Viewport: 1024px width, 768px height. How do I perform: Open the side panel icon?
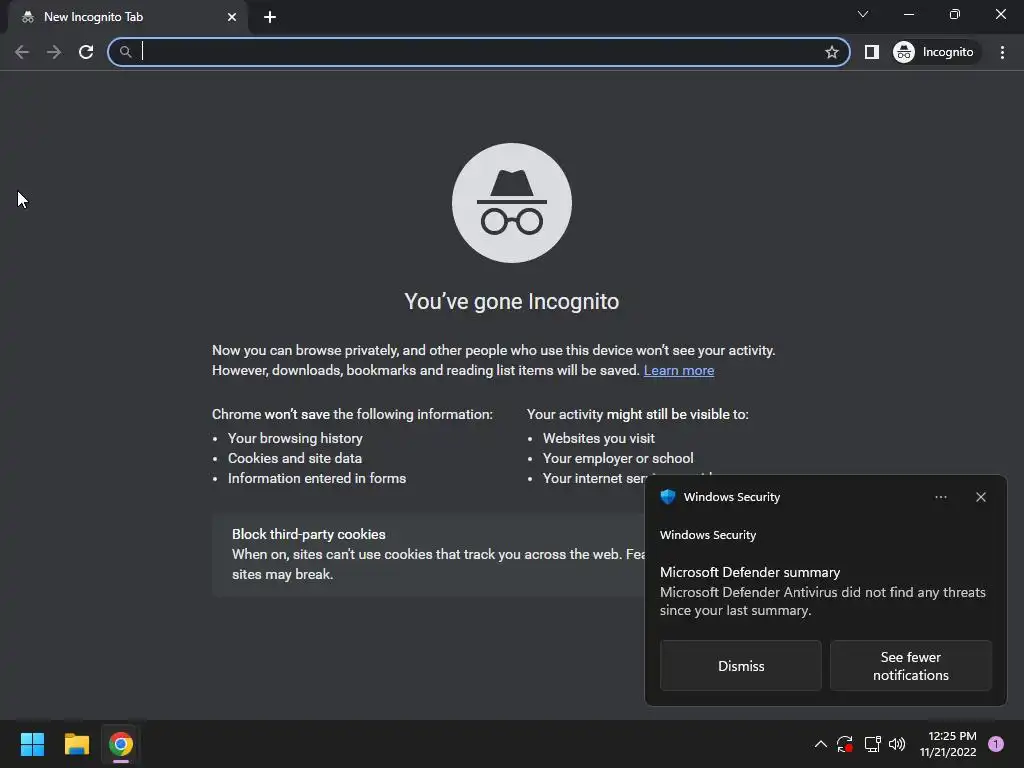click(x=871, y=52)
